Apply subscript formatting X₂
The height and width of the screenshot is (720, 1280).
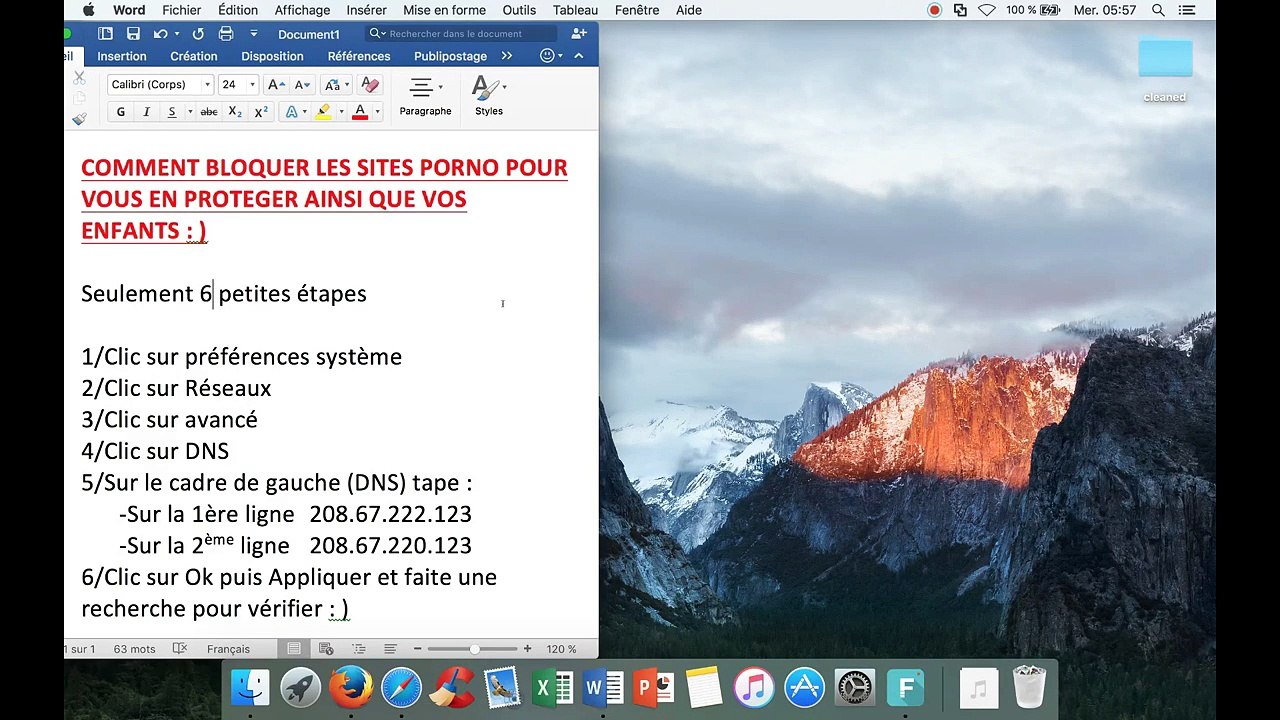click(x=235, y=112)
